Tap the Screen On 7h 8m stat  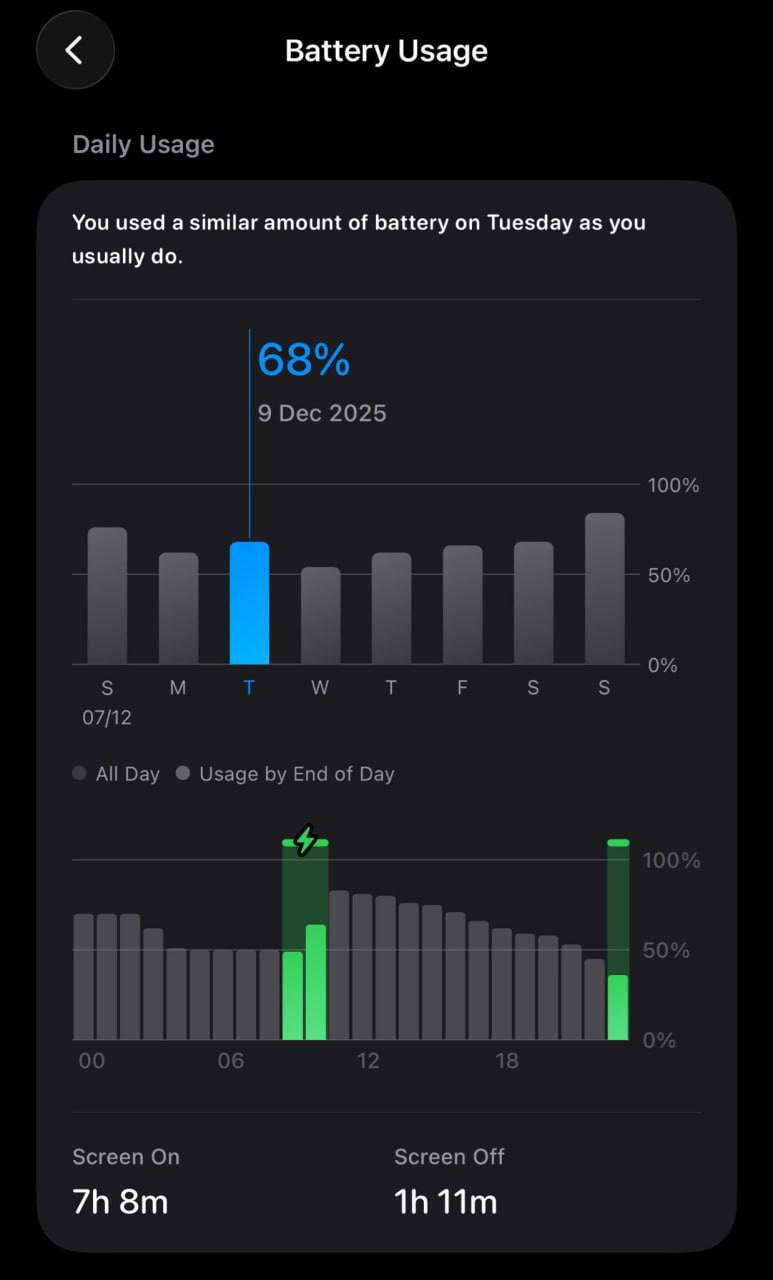pyautogui.click(x=120, y=1200)
